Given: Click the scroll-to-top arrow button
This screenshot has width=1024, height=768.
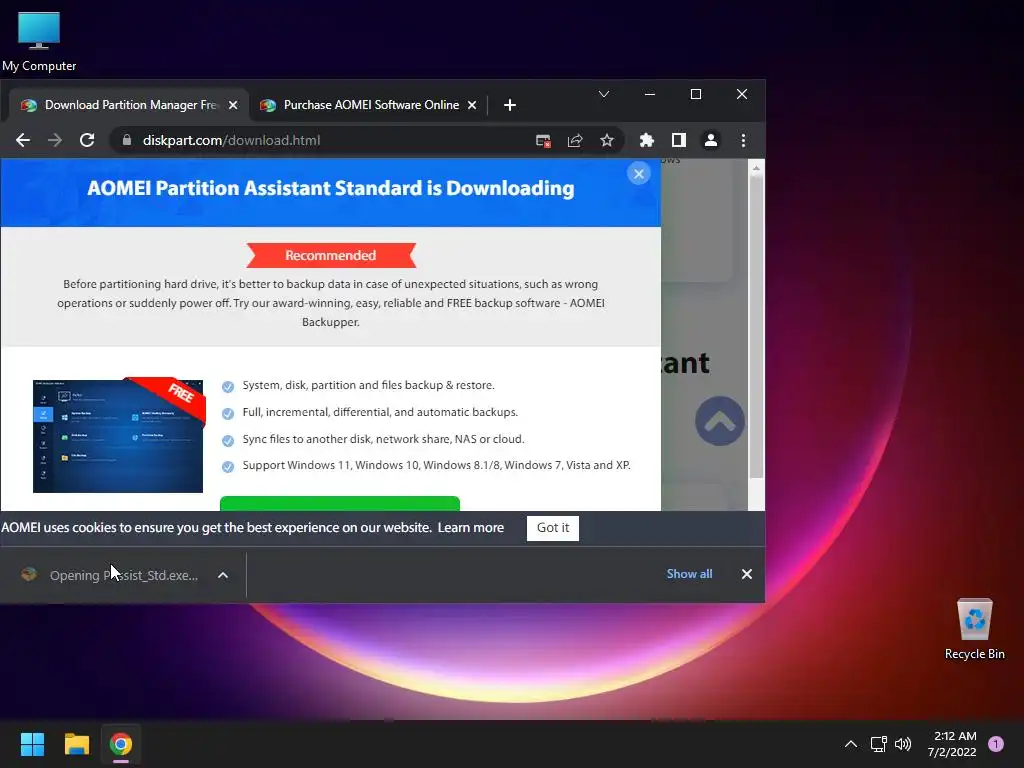Looking at the screenshot, I should pyautogui.click(x=720, y=421).
